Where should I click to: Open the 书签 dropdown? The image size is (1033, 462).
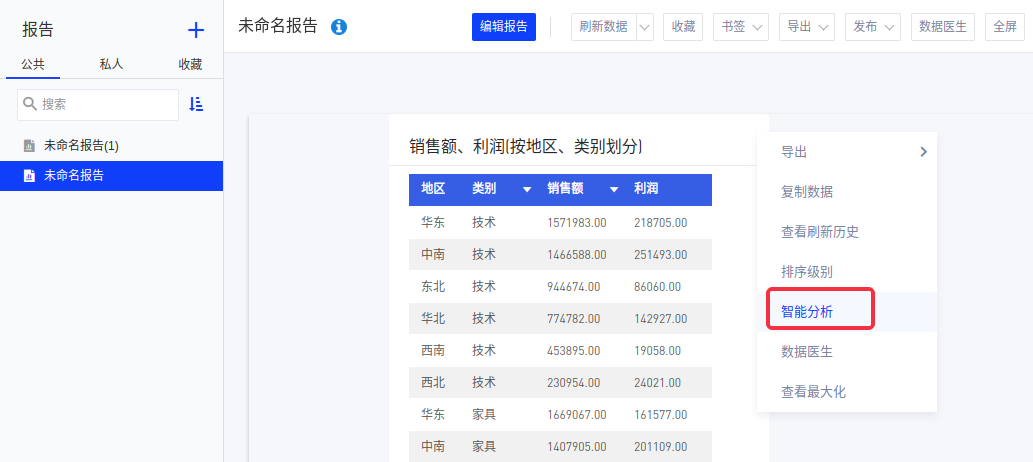[x=740, y=27]
